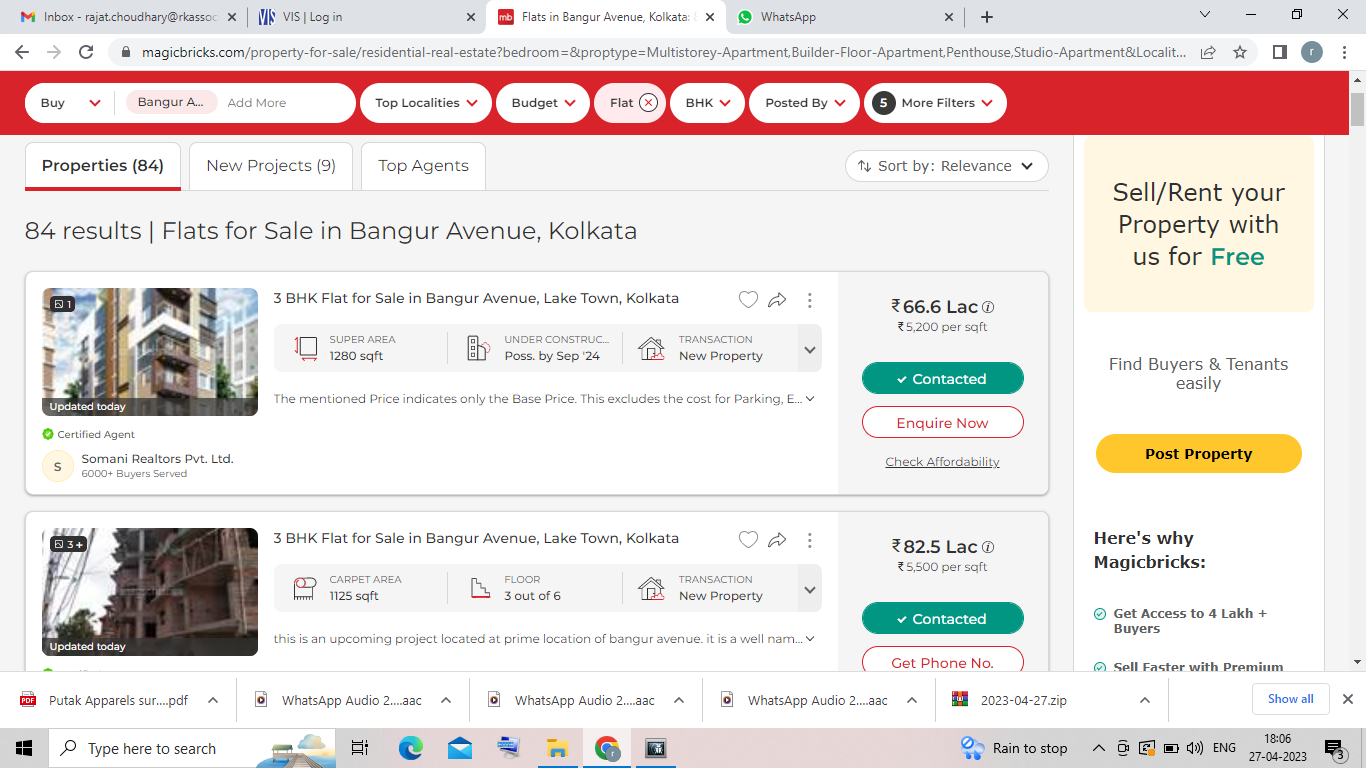1366x768 pixels.
Task: Share the 66.6 Lac flat listing
Action: (x=777, y=299)
